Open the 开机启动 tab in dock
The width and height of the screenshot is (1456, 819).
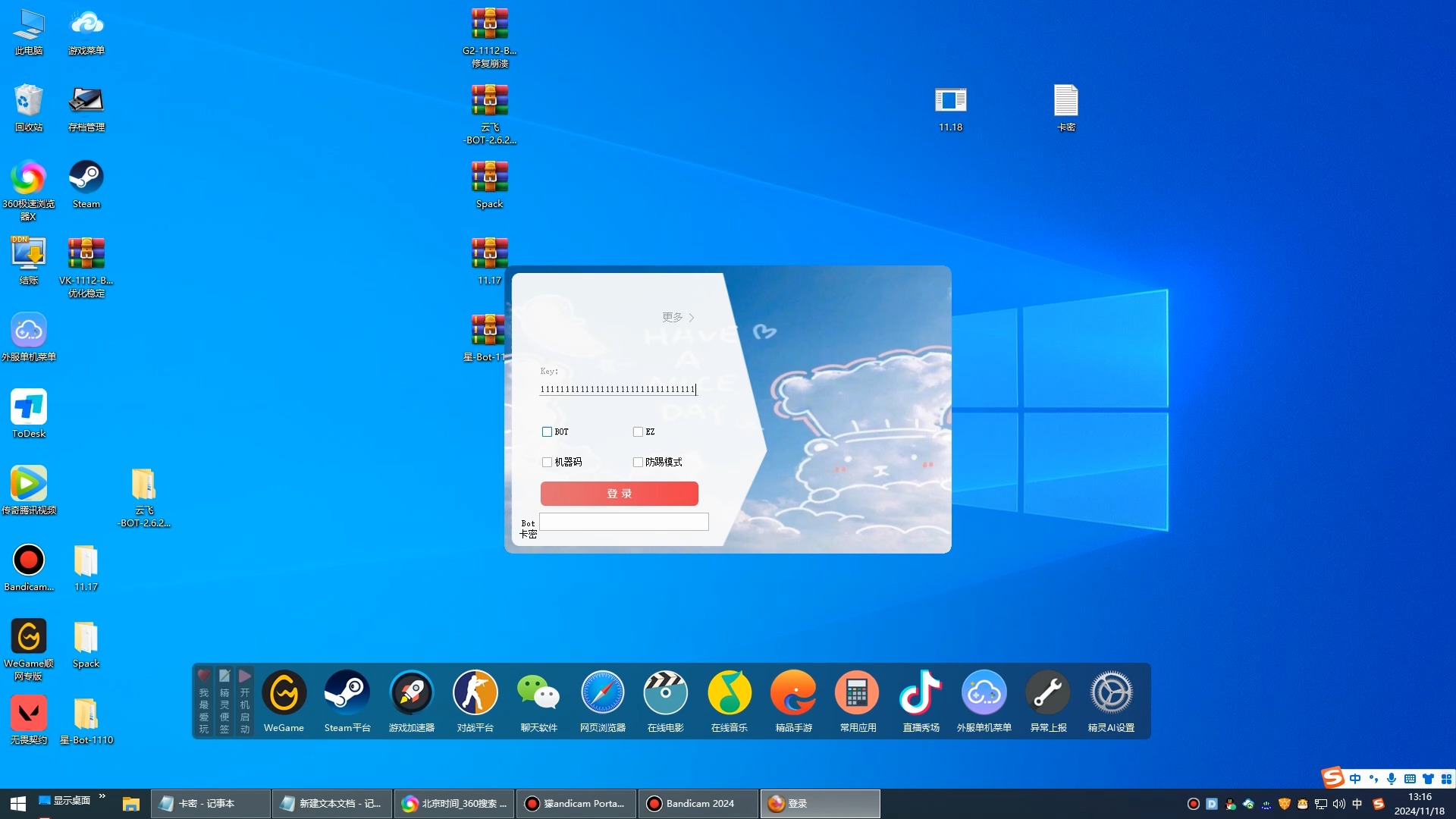[244, 701]
